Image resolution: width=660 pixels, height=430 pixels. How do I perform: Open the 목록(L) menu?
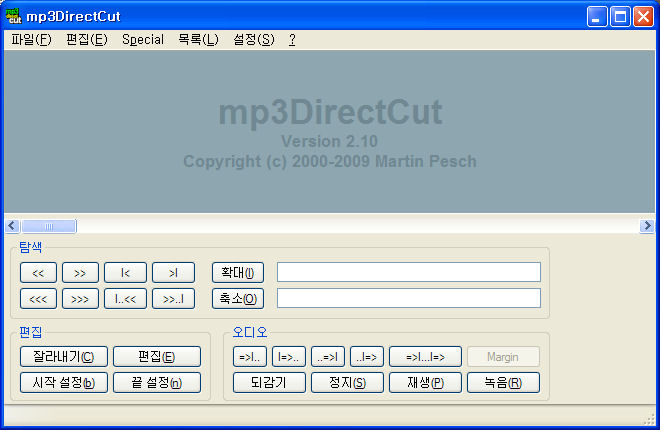pyautogui.click(x=198, y=40)
